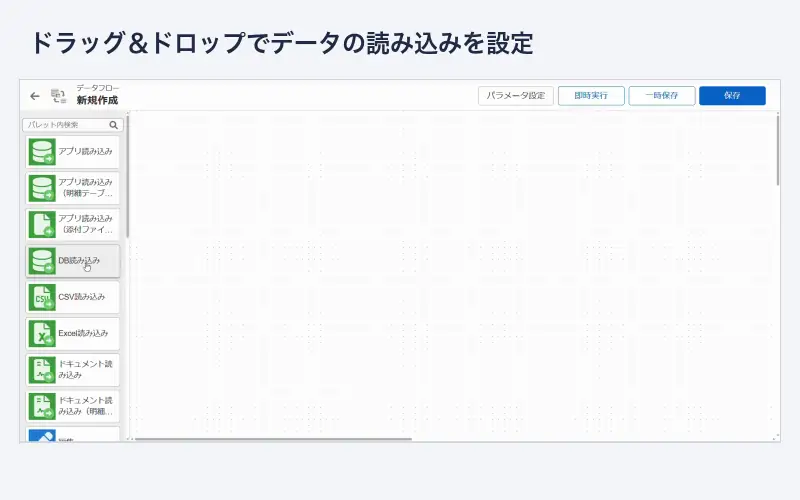The width and height of the screenshot is (800, 500).
Task: Click the CSV読み込み label text
Action: click(82, 297)
